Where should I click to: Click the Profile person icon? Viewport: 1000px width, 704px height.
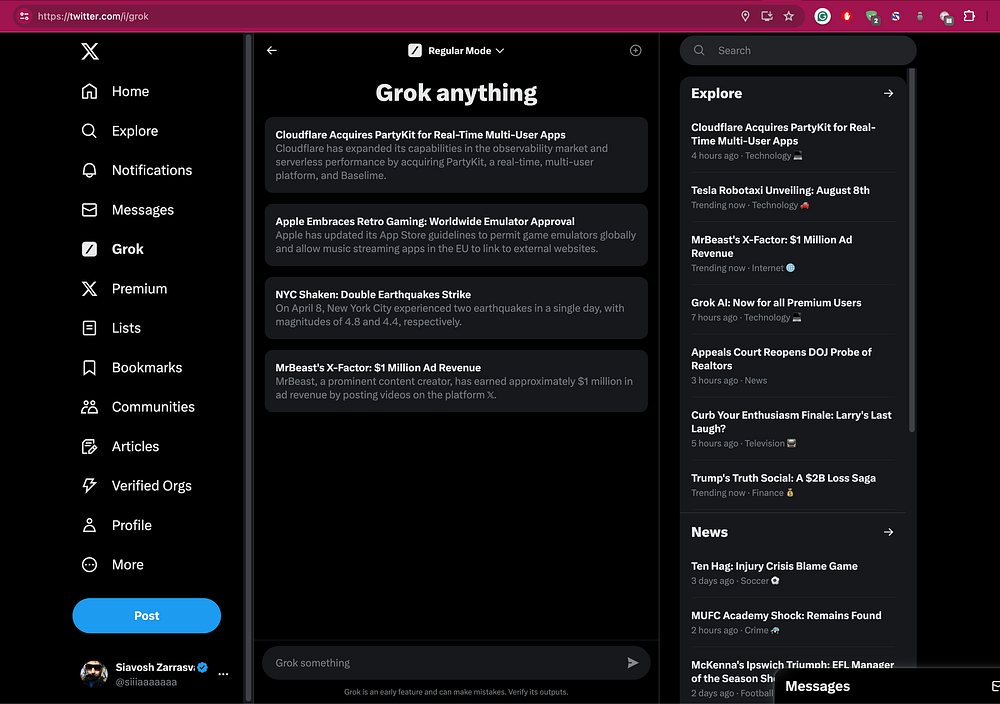(x=89, y=525)
